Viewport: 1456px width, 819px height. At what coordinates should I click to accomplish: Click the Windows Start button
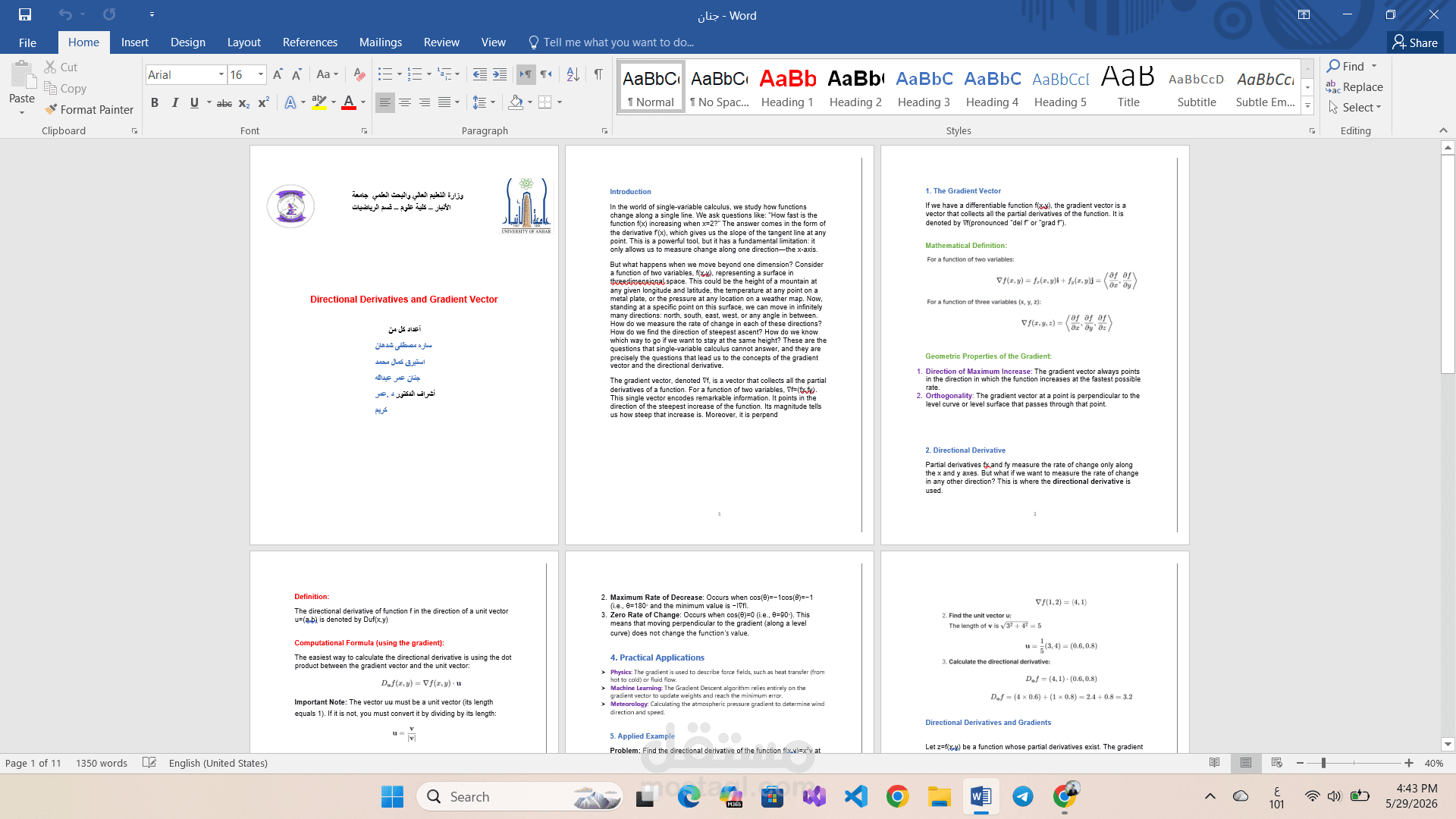[x=392, y=796]
